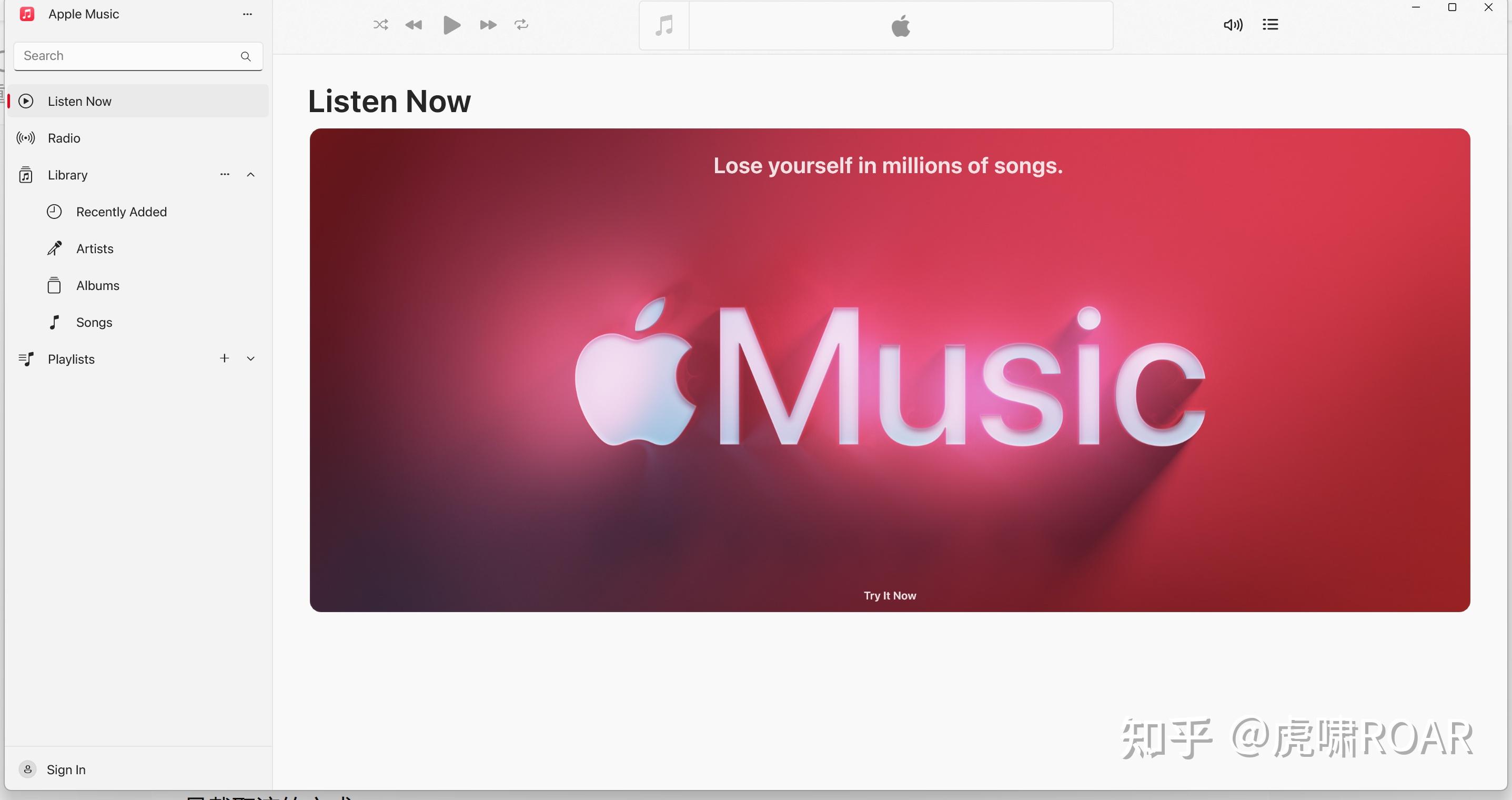Skip forward to the next track
This screenshot has height=800, width=1512.
coord(488,25)
